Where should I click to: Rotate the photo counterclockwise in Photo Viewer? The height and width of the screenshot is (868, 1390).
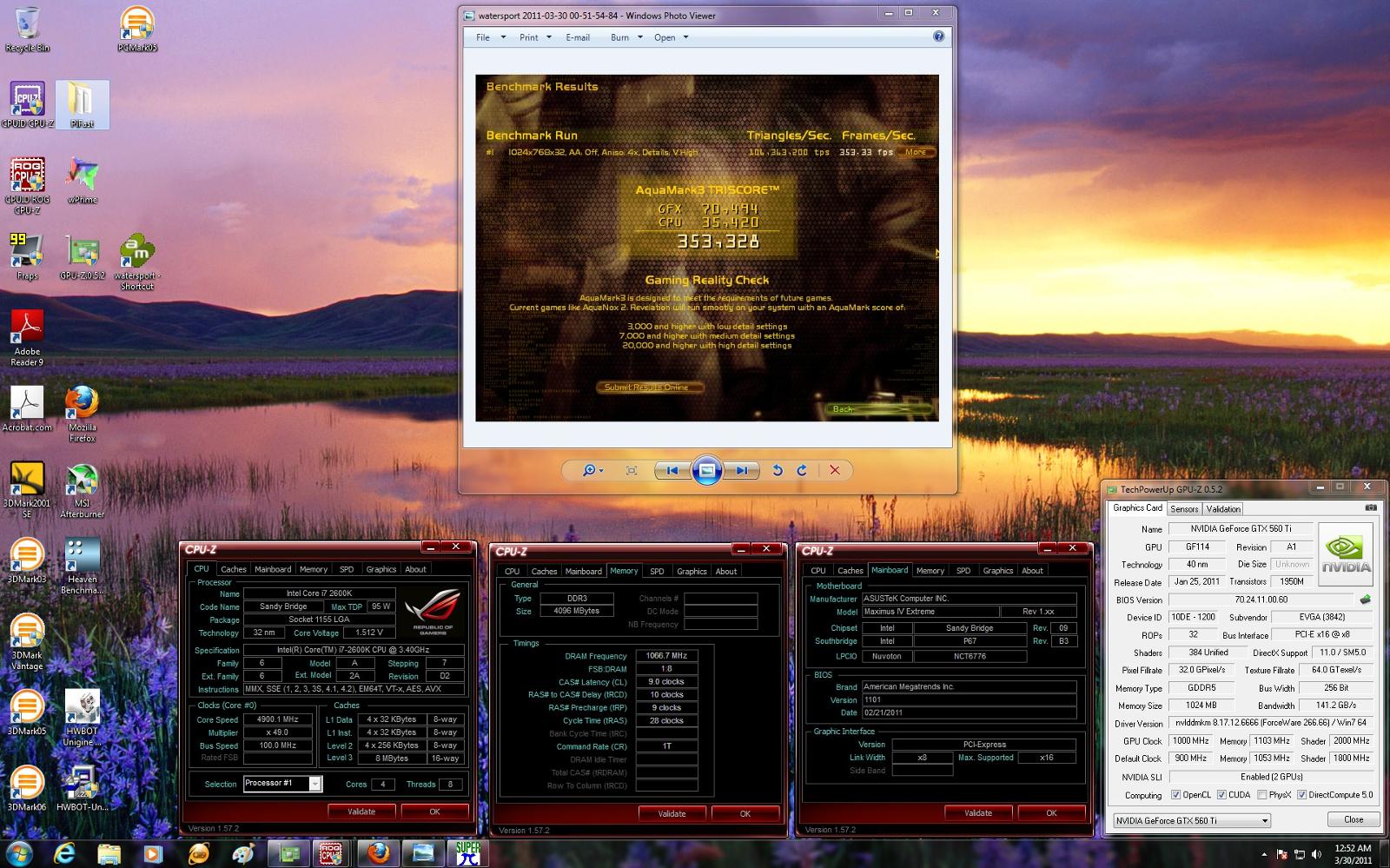click(x=778, y=470)
